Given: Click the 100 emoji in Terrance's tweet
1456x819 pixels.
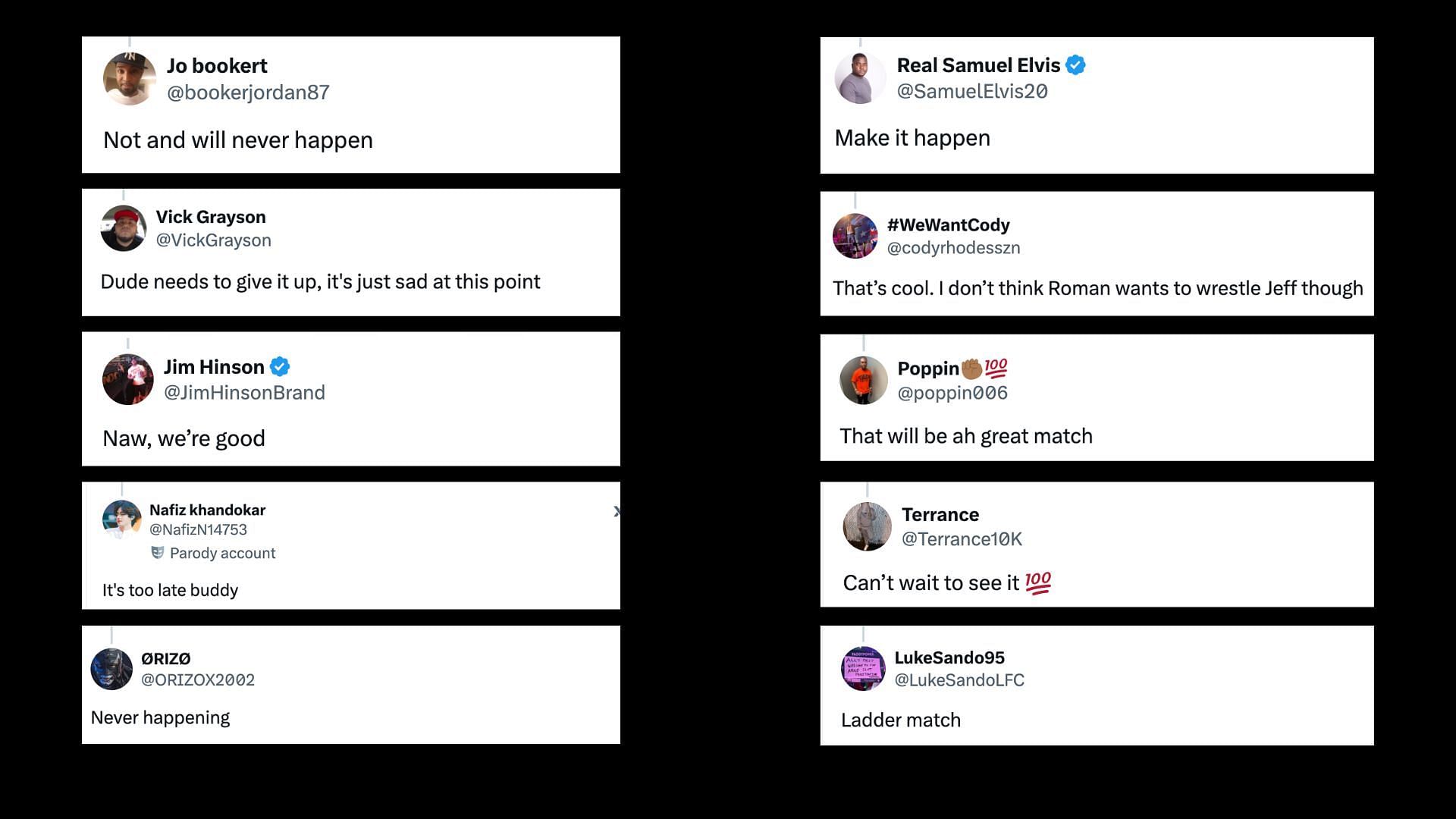Looking at the screenshot, I should pyautogui.click(x=1038, y=582).
